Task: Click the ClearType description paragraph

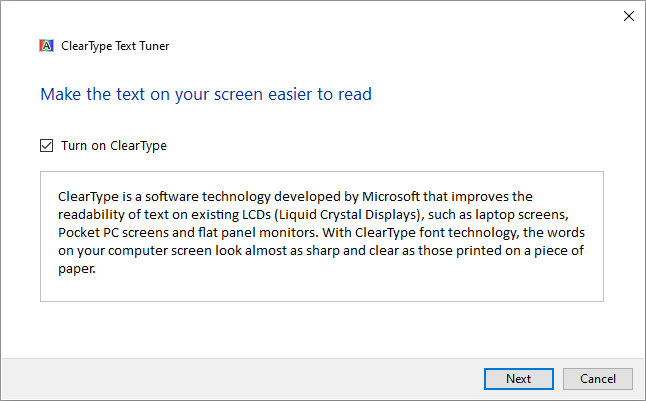Action: pyautogui.click(x=321, y=232)
